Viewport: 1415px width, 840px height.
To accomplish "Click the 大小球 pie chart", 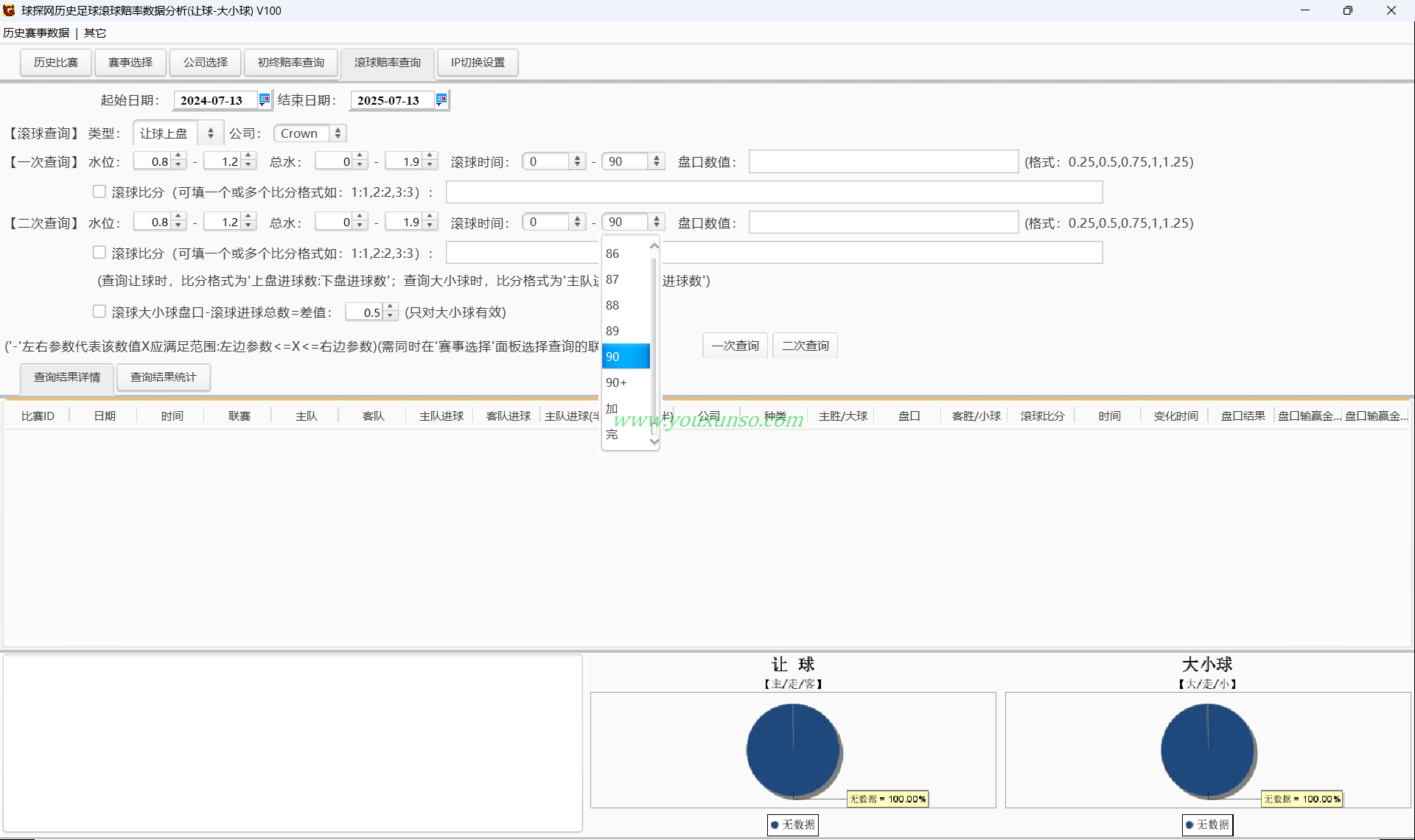I will pos(1207,750).
